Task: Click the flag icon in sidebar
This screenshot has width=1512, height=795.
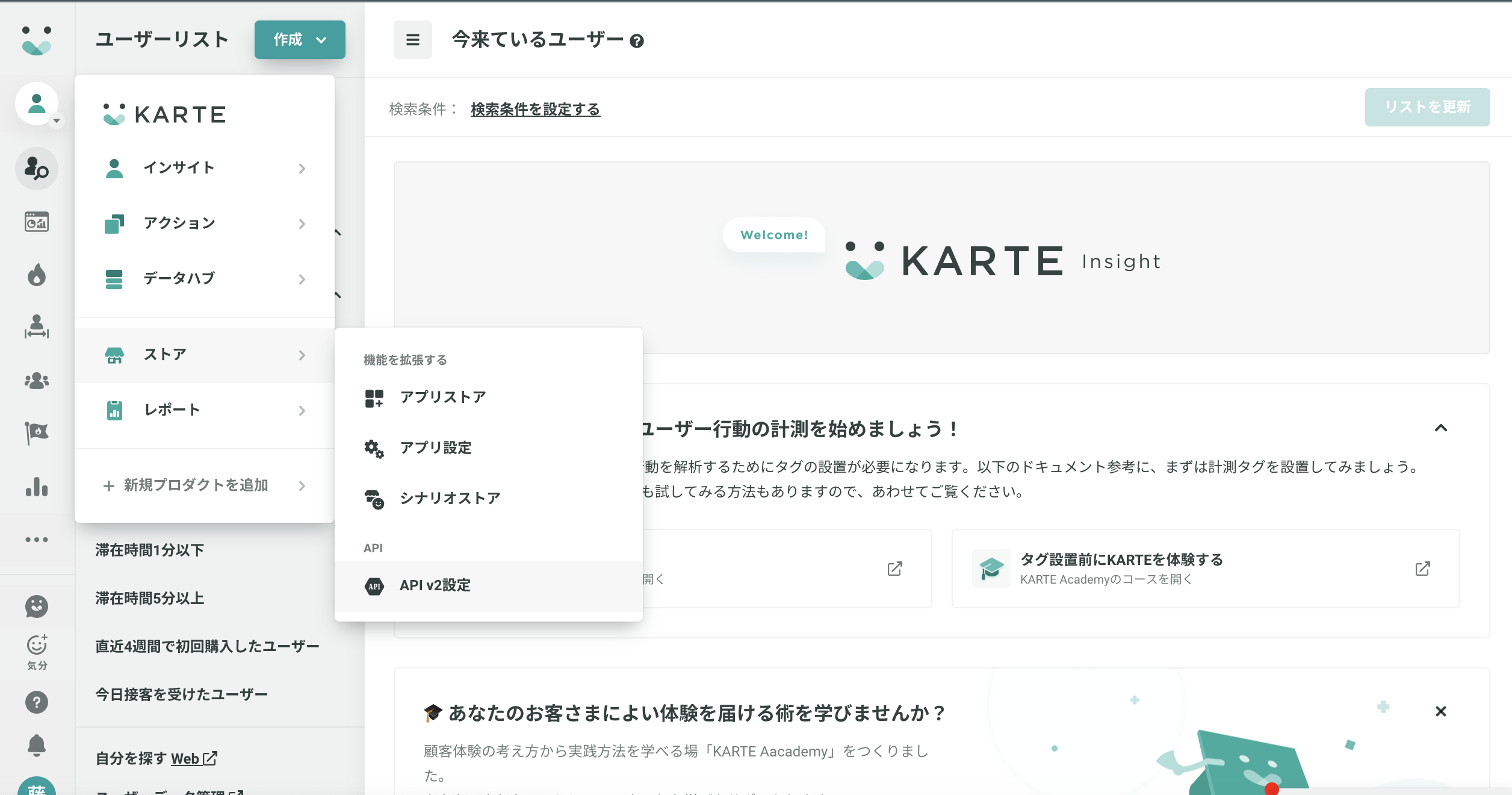Action: pyautogui.click(x=36, y=432)
